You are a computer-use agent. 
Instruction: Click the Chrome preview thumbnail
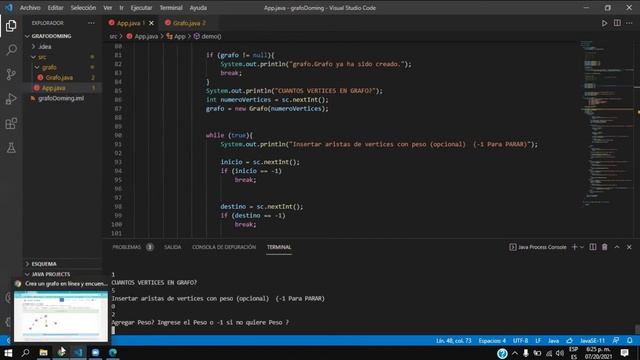(61, 316)
